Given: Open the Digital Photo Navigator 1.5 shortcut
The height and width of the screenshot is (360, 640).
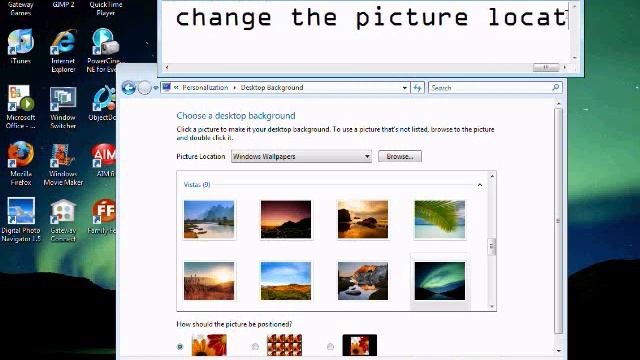Looking at the screenshot, I should tap(20, 220).
